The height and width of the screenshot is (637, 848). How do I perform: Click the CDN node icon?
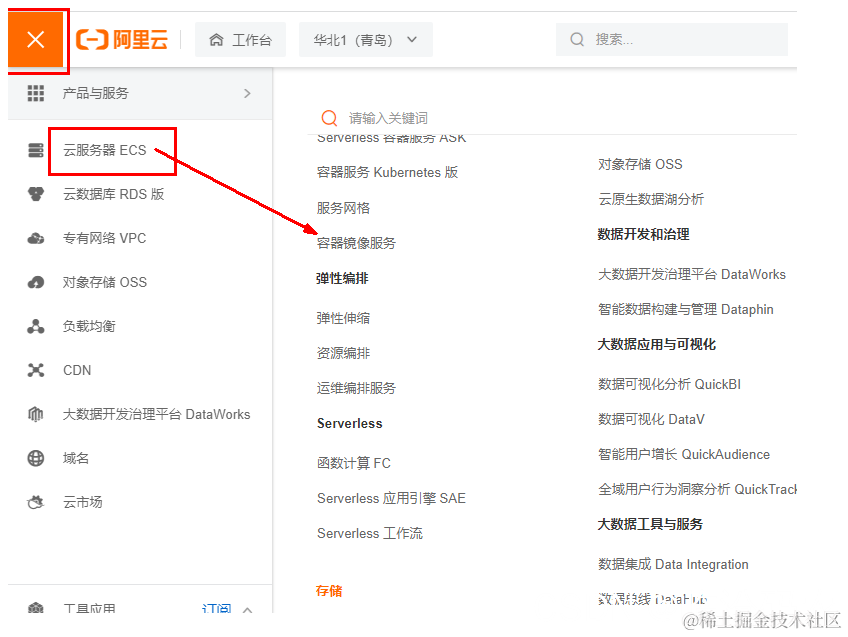tap(36, 370)
